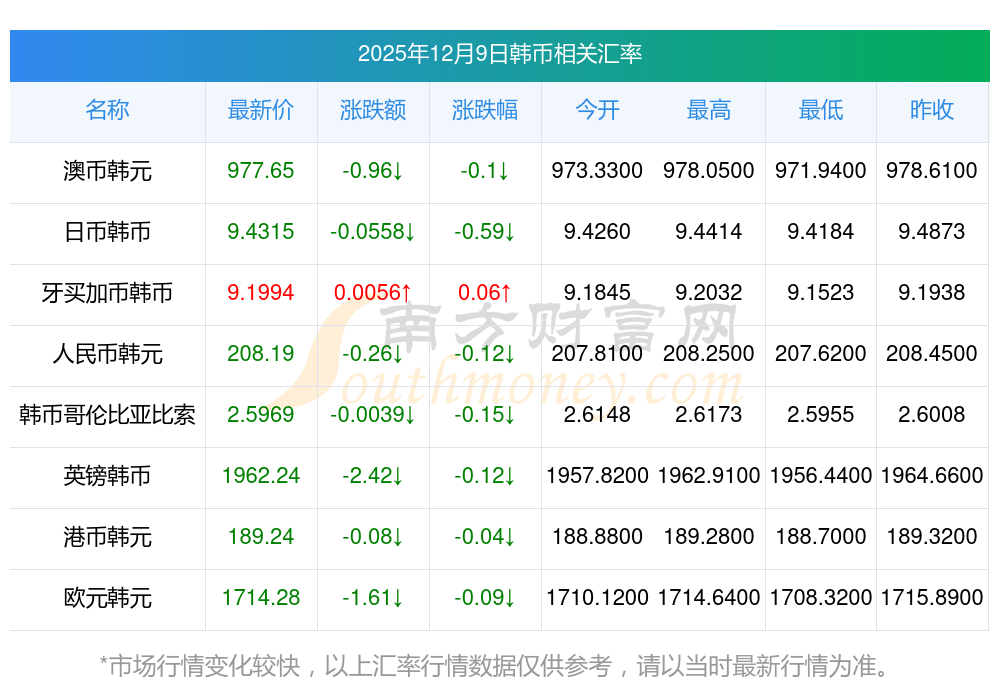Click the 最新价 column header

261,110
